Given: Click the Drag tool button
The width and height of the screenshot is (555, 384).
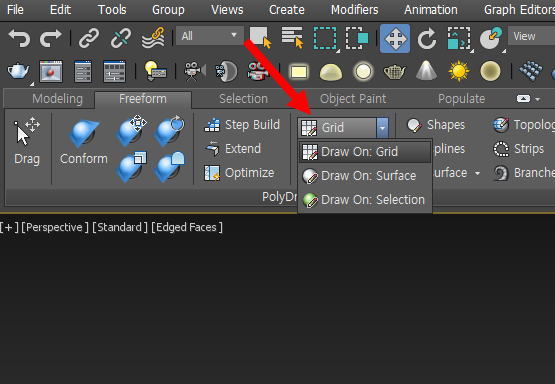Looking at the screenshot, I should [27, 142].
